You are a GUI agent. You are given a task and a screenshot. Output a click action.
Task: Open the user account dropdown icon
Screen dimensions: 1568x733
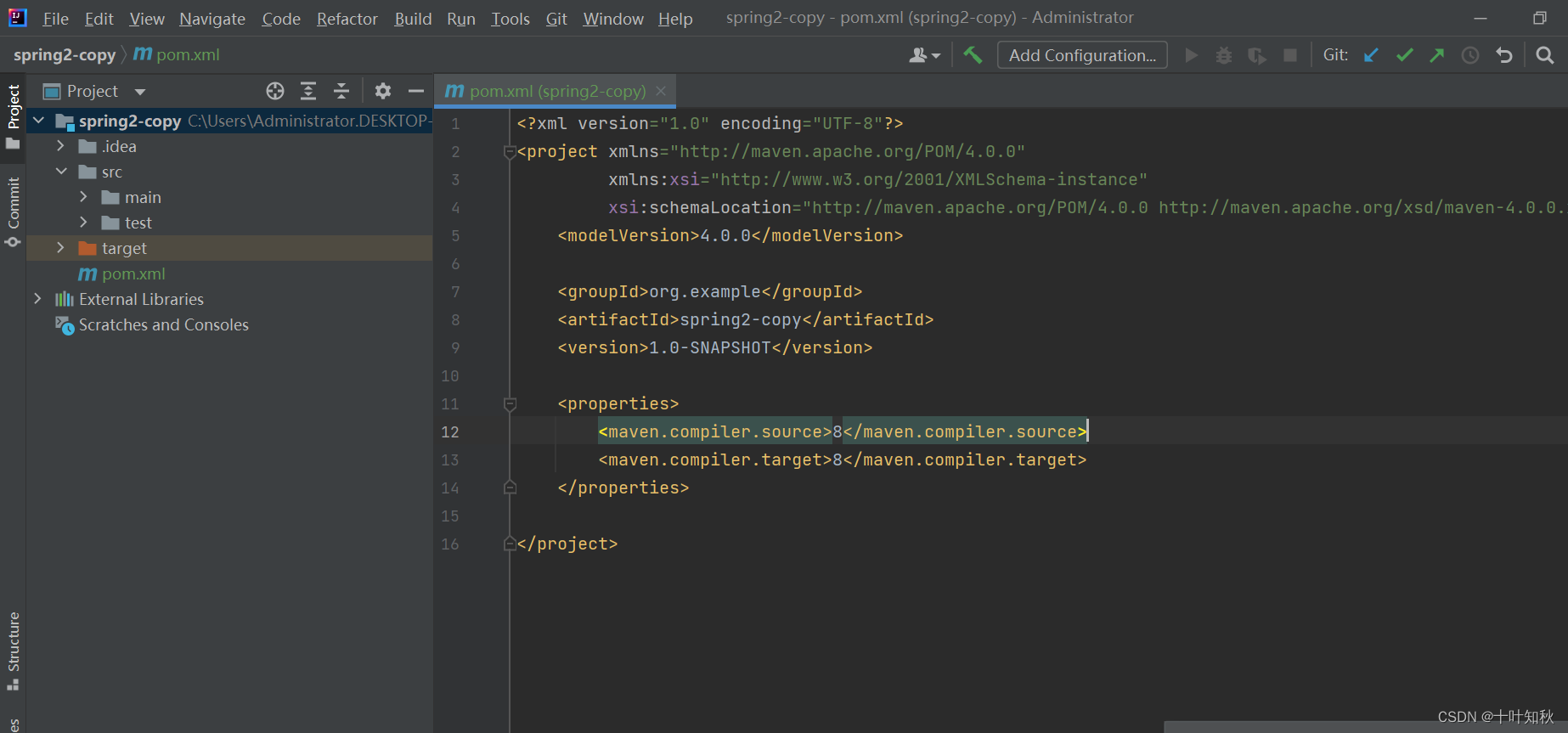coord(924,55)
